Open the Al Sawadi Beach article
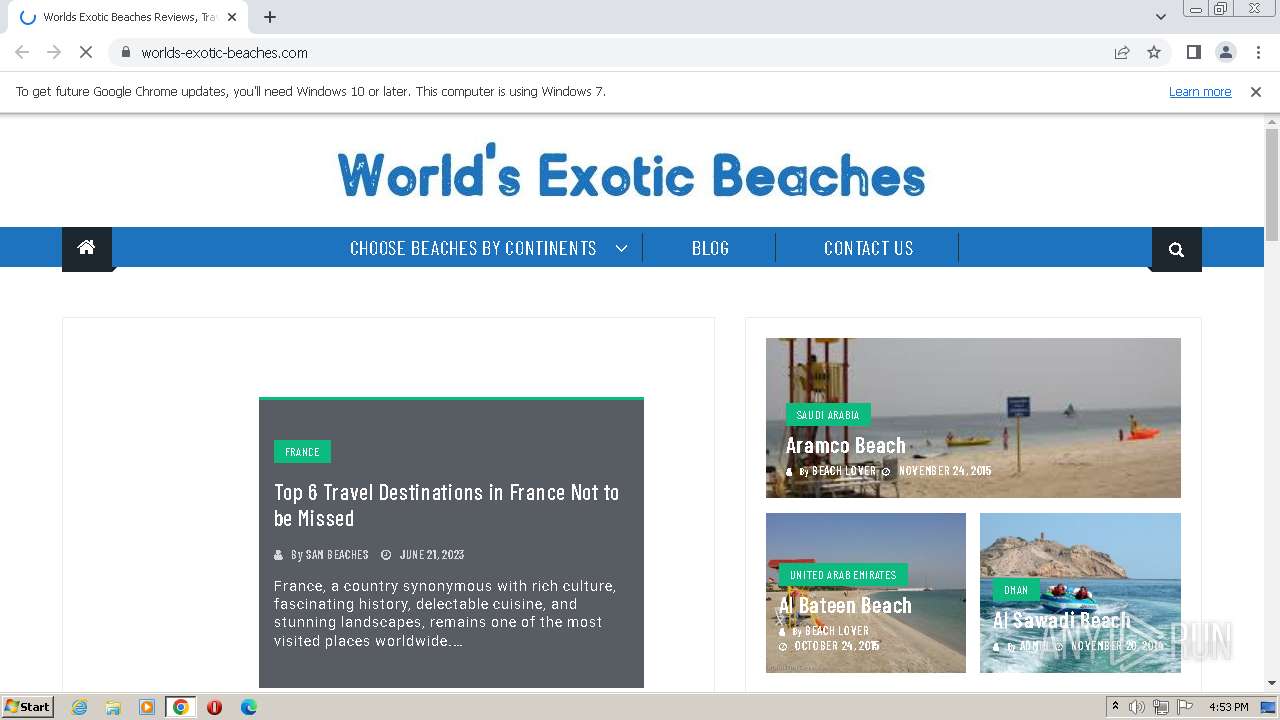Viewport: 1280px width, 720px height. [1062, 620]
